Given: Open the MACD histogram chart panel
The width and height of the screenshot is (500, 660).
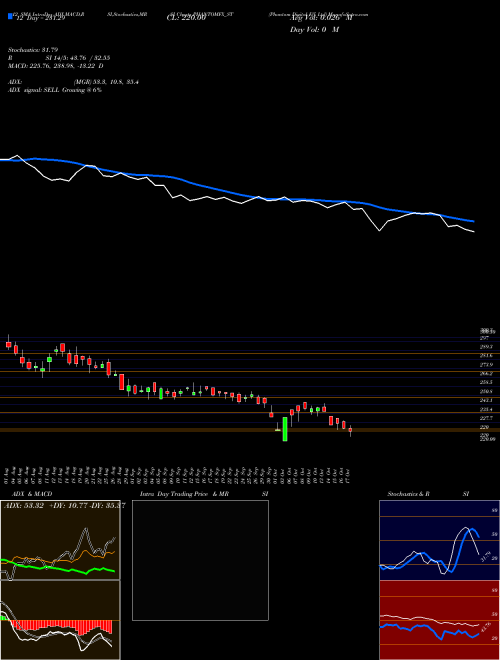Looking at the screenshot, I should tap(60, 620).
